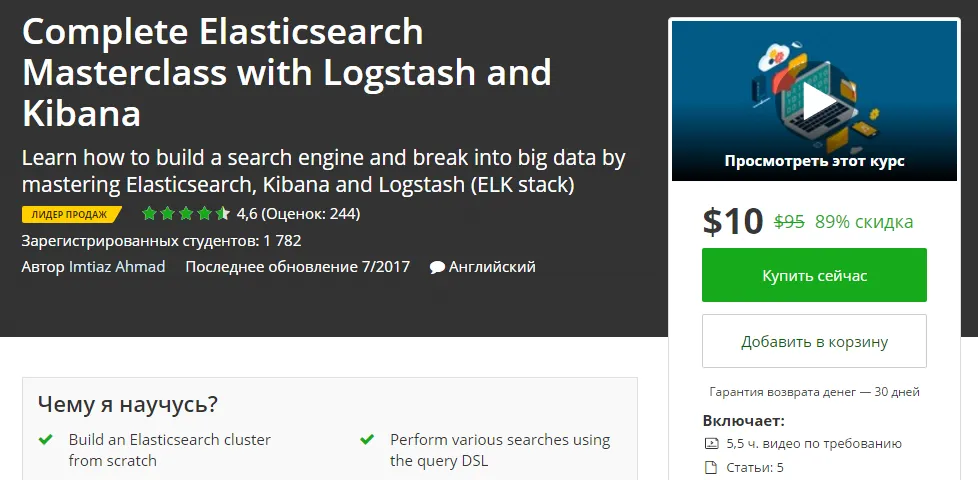Click the Complete Elasticsearch Masterclass course title

(286, 73)
